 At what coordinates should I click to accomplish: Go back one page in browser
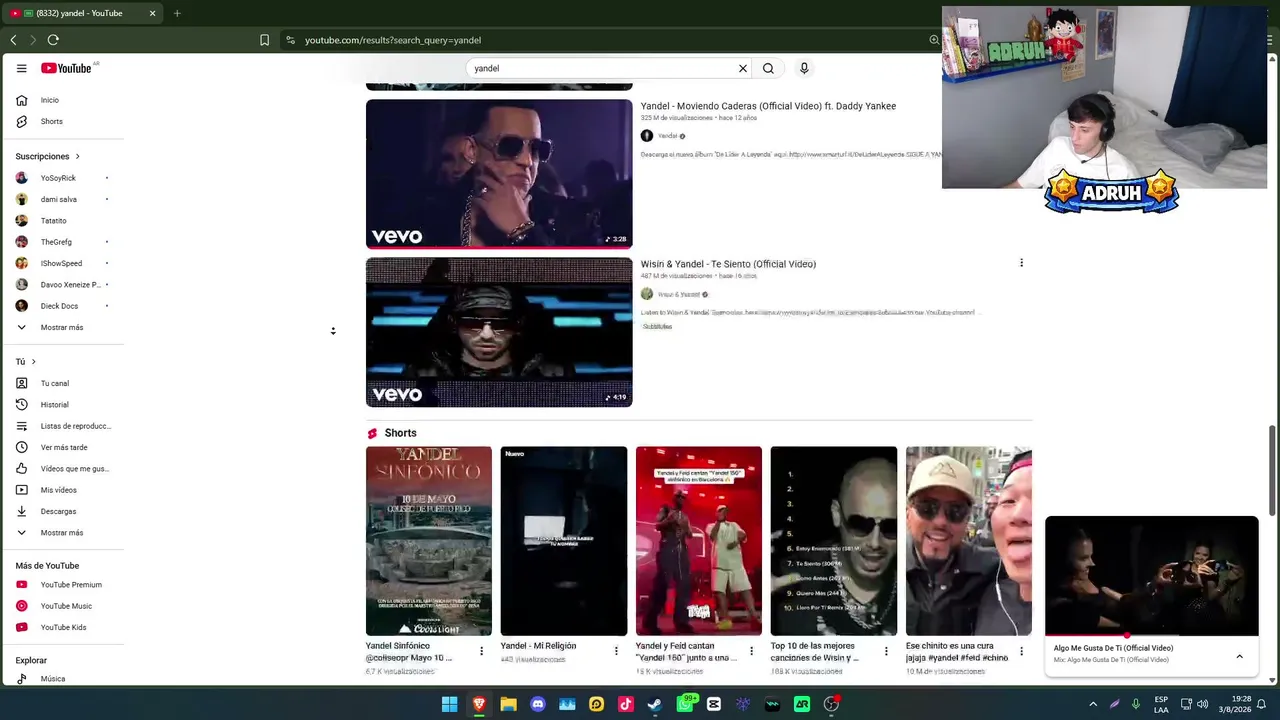[x=13, y=40]
